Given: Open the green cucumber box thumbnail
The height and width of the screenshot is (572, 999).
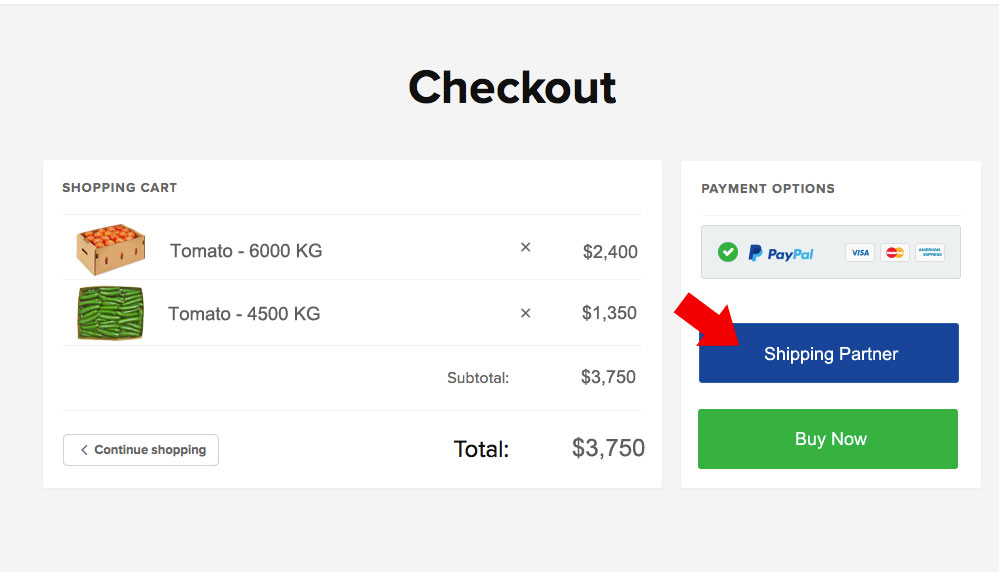Looking at the screenshot, I should 110,313.
